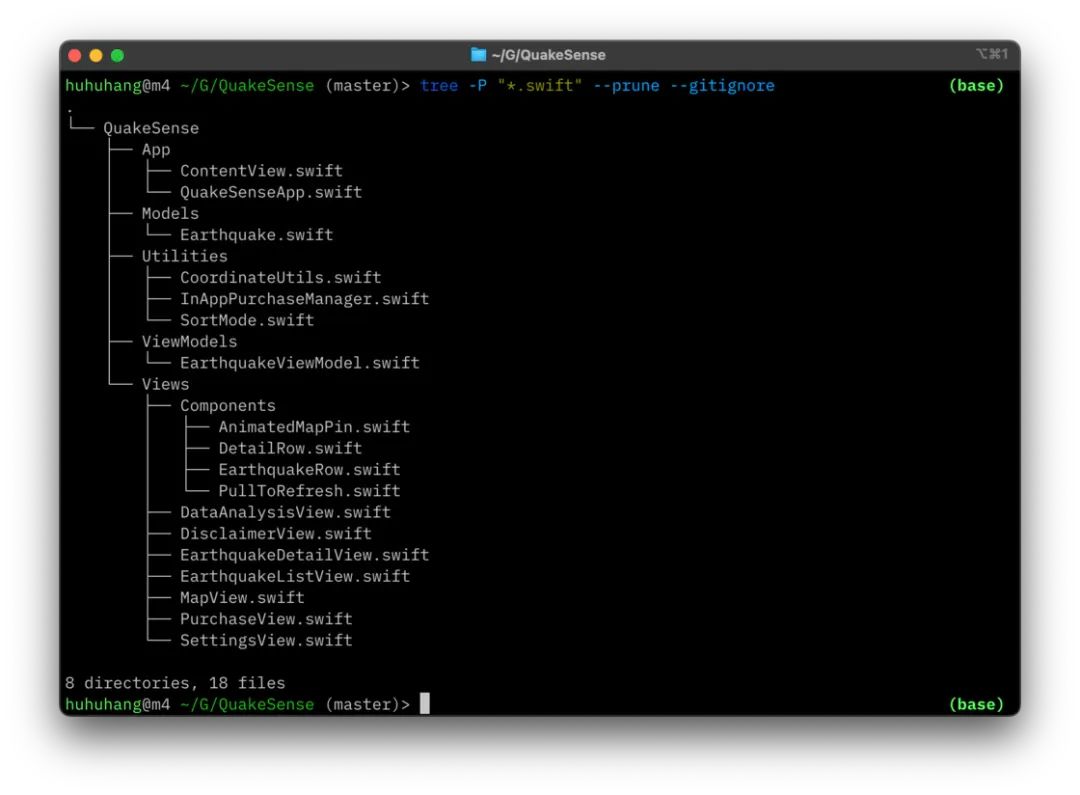Click the yellow minimize window button
Image resolution: width=1080 pixels, height=795 pixels.
pos(97,55)
